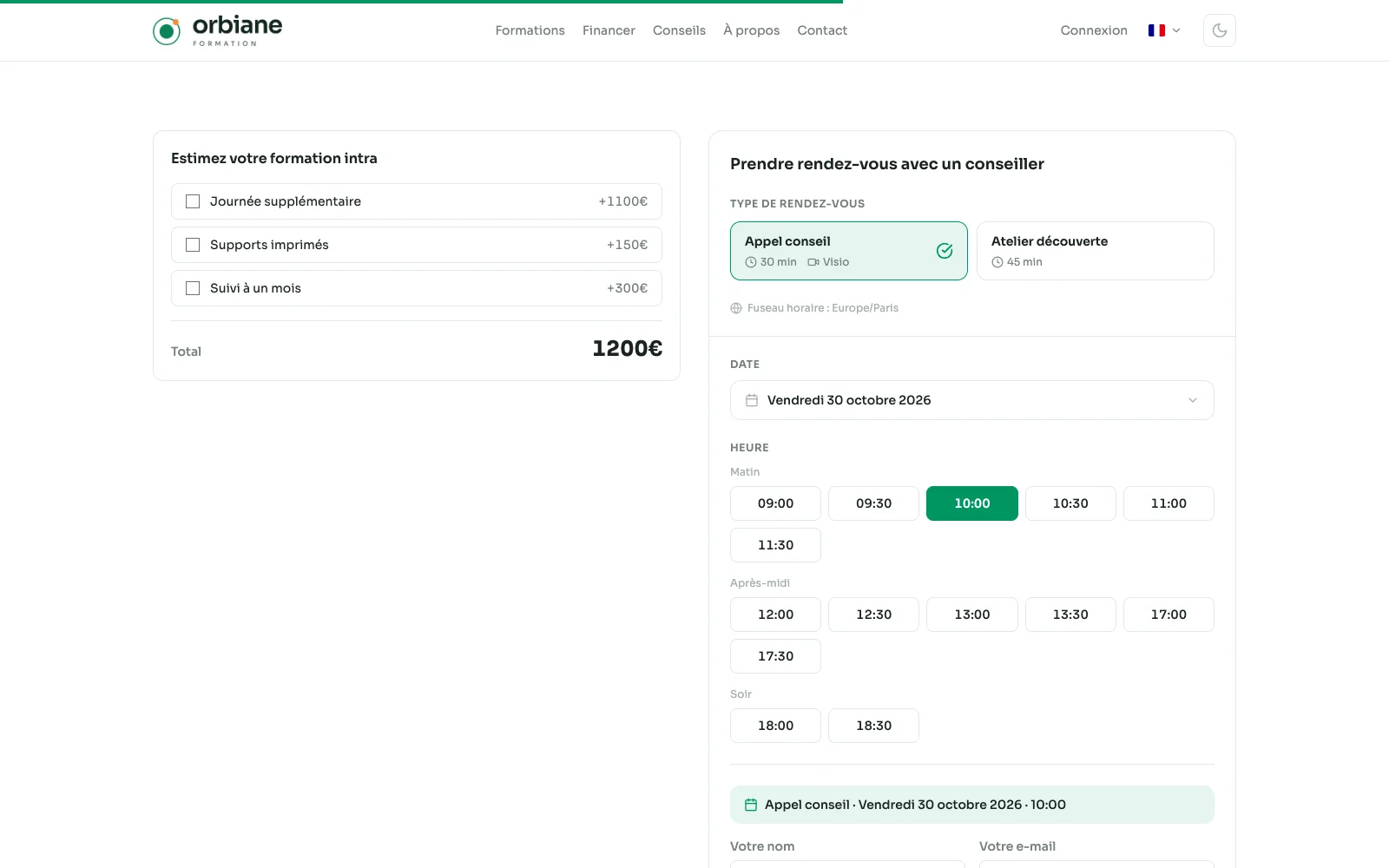Toggle dark mode with the moon icon
The image size is (1389, 868).
(1219, 30)
